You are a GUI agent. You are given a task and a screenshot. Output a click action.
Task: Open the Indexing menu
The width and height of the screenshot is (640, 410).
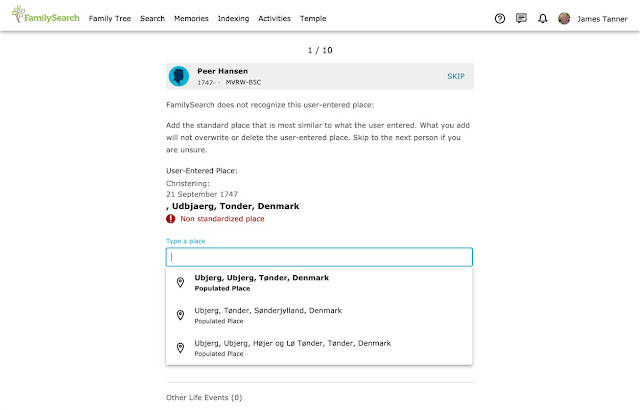(x=233, y=18)
